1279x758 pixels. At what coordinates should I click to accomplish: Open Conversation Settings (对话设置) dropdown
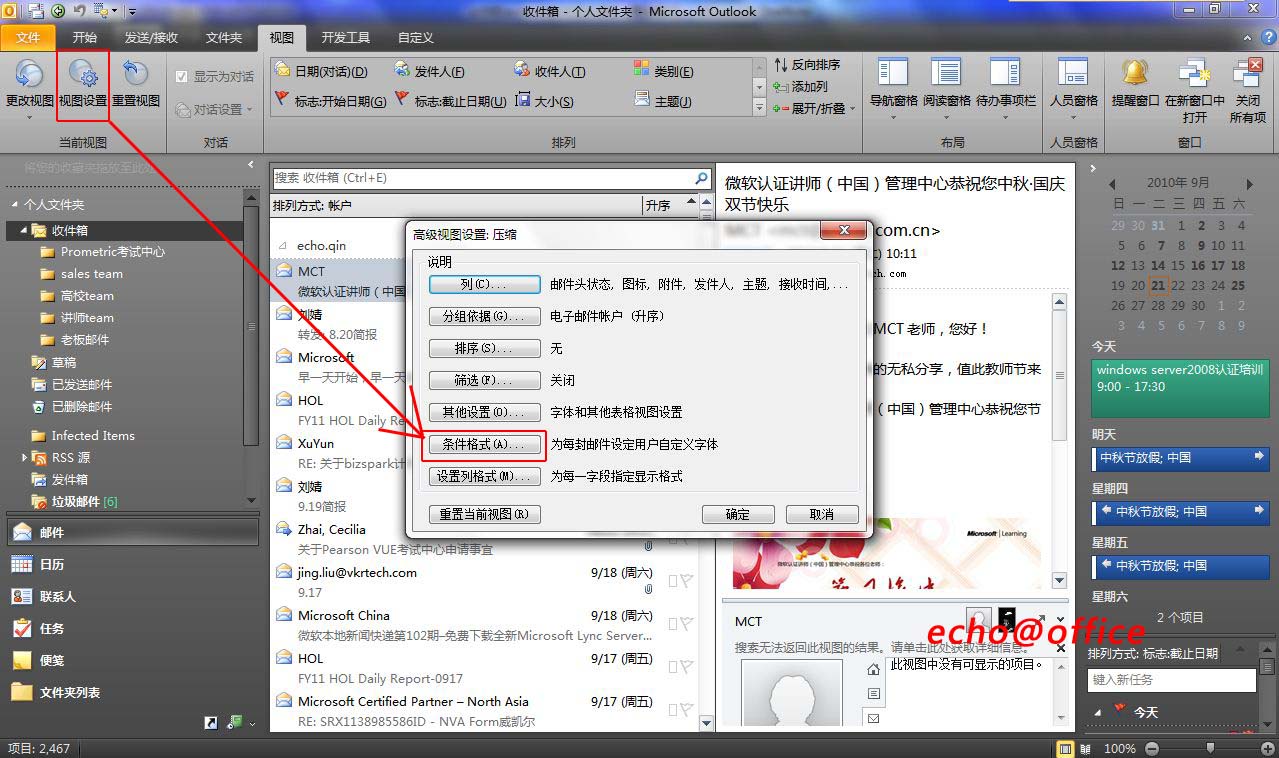coord(214,109)
